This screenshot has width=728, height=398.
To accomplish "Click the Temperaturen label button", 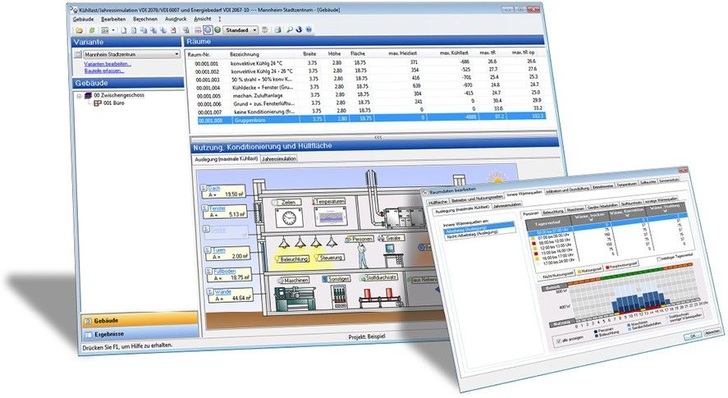I will coord(330,201).
